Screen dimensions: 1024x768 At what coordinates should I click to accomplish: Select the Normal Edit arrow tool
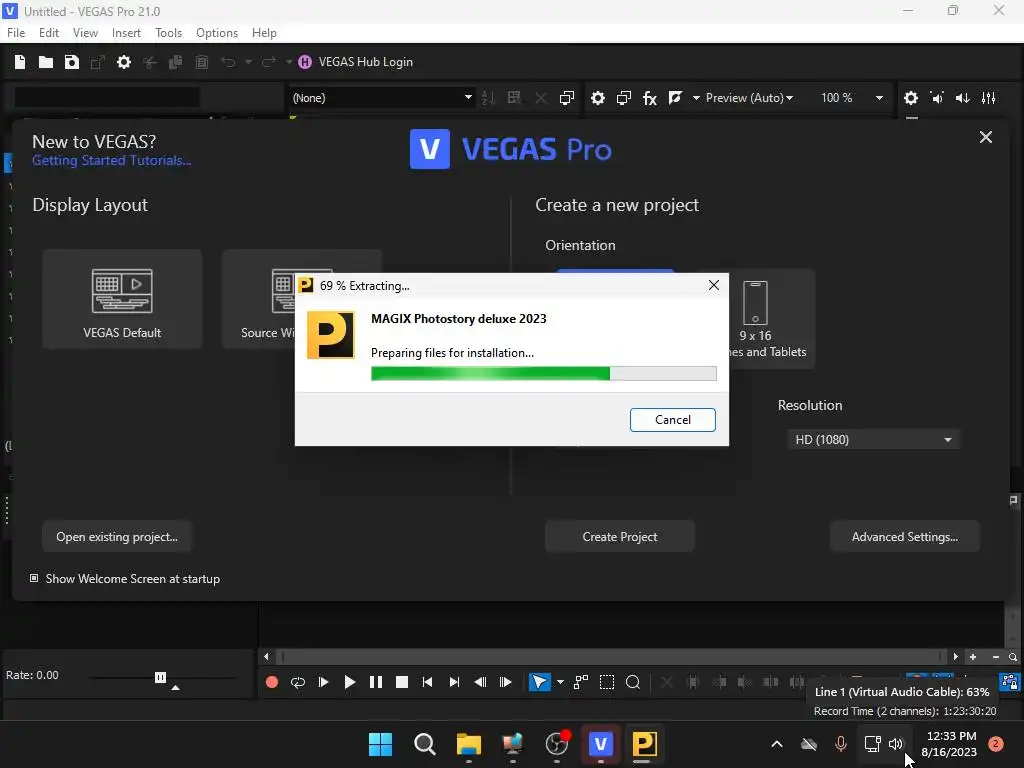[x=539, y=682]
